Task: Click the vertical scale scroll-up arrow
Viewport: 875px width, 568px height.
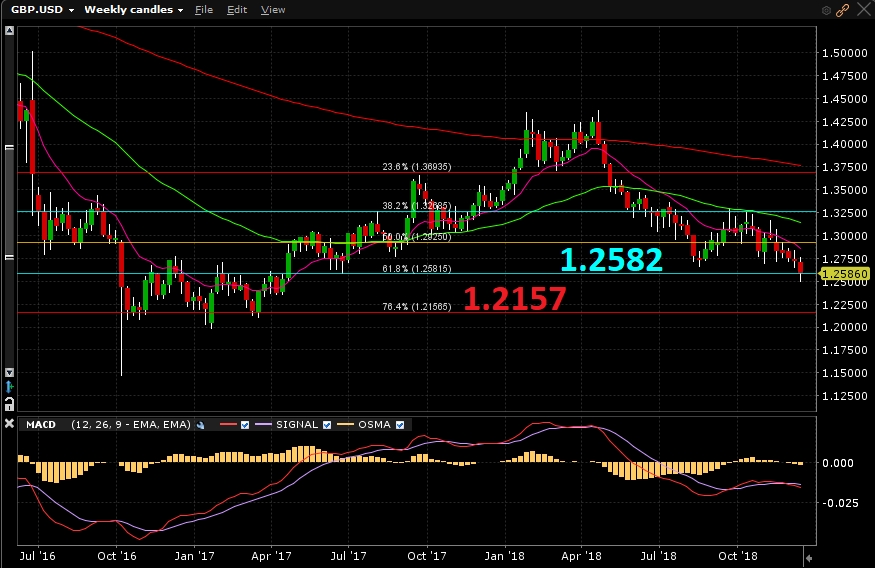Action: pyautogui.click(x=9, y=31)
